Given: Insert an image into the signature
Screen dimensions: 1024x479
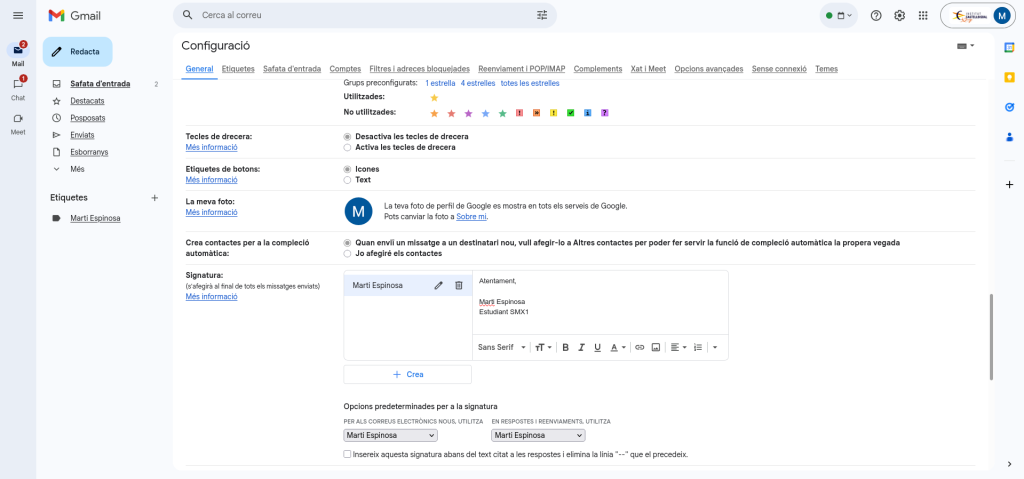Looking at the screenshot, I should 656,347.
